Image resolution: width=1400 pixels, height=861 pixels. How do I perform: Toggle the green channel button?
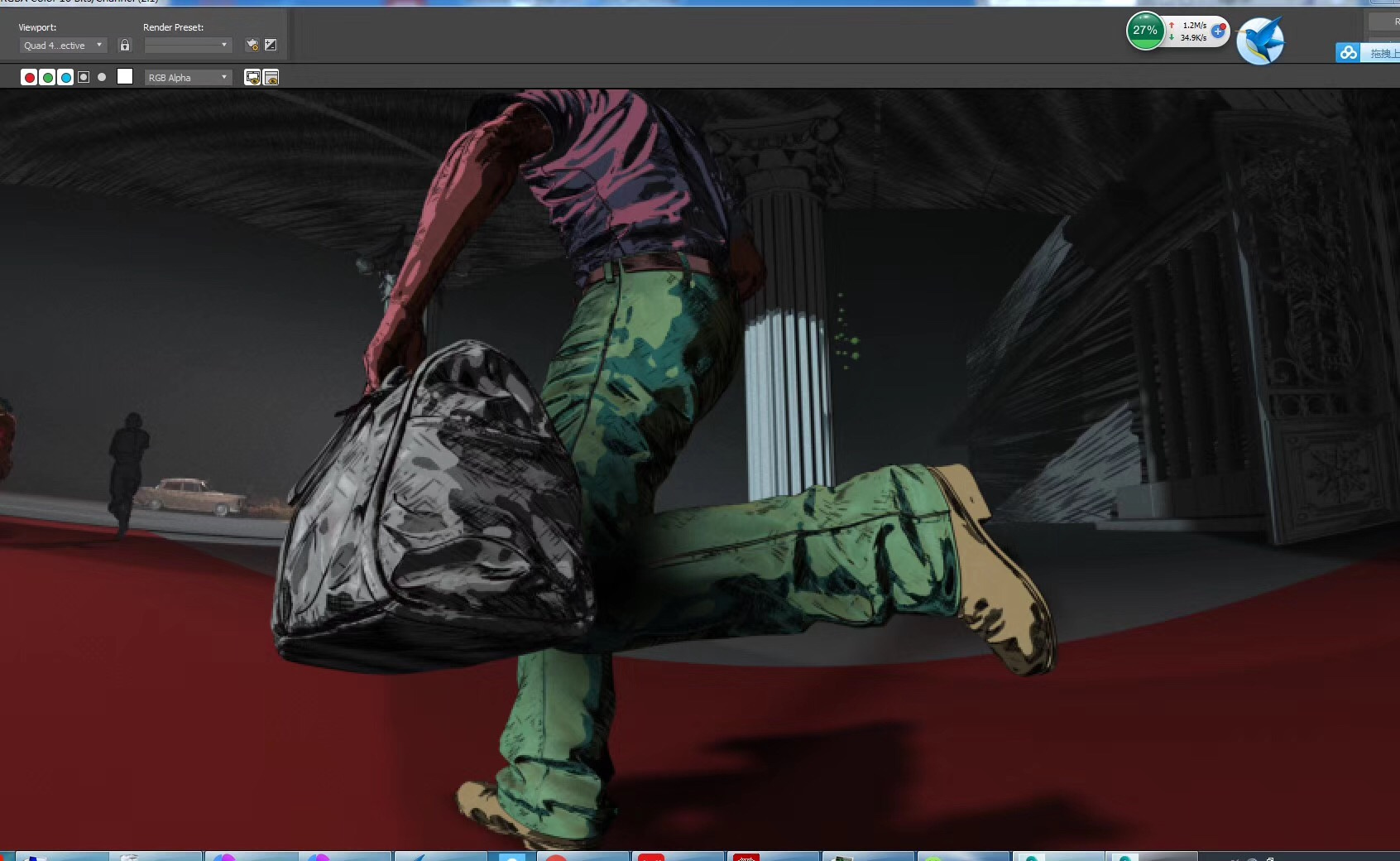point(47,77)
